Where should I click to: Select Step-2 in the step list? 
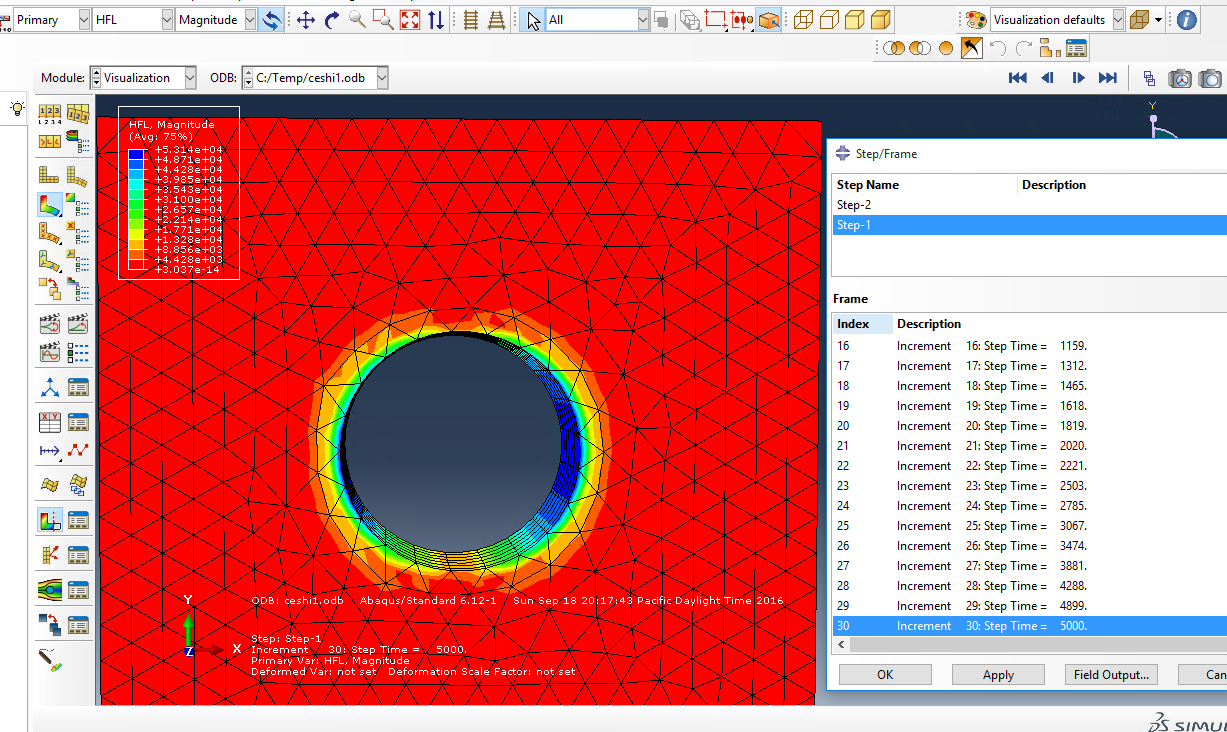(854, 205)
